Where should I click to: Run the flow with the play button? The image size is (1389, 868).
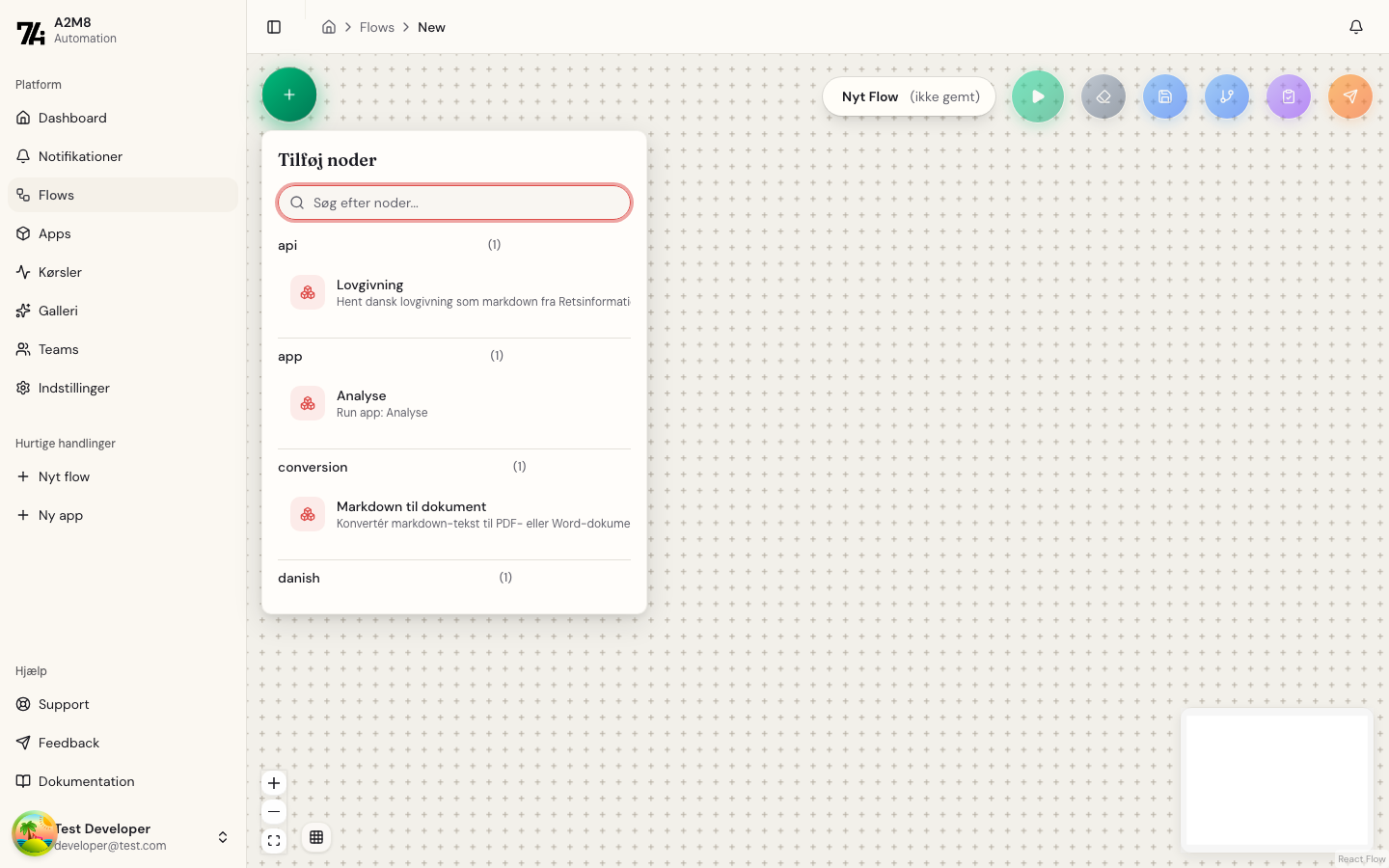pos(1038,96)
